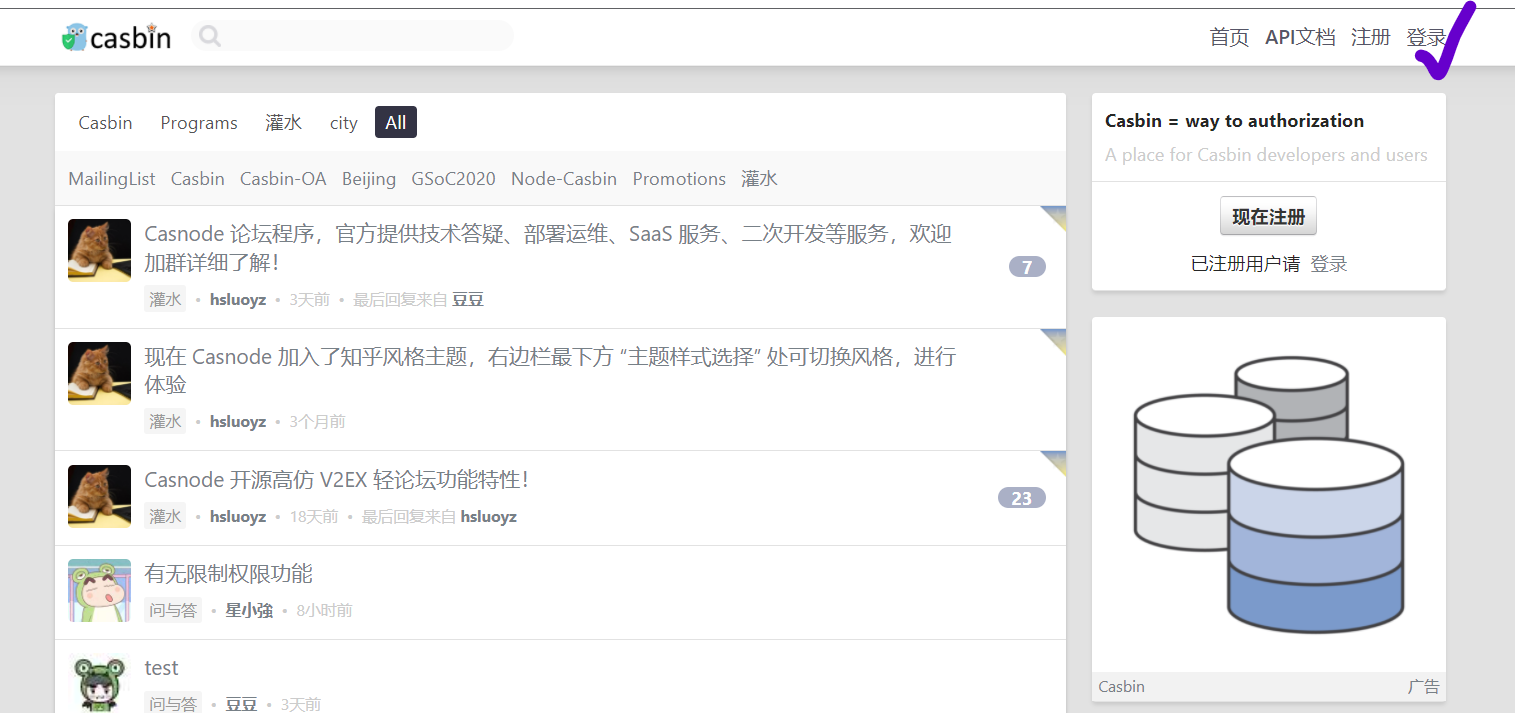Open the GSoC2020 node
Viewport: 1515px width, 713px height.
453,179
